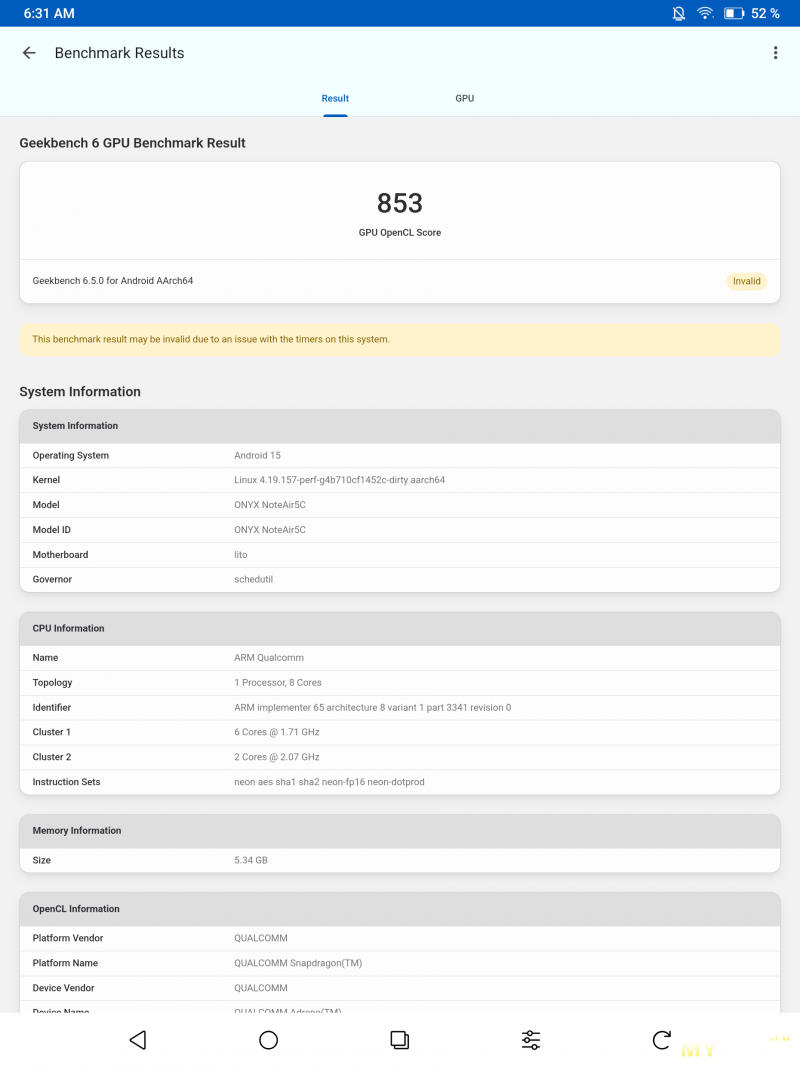Go back using the top-left arrow
The image size is (800, 1067).
point(29,53)
